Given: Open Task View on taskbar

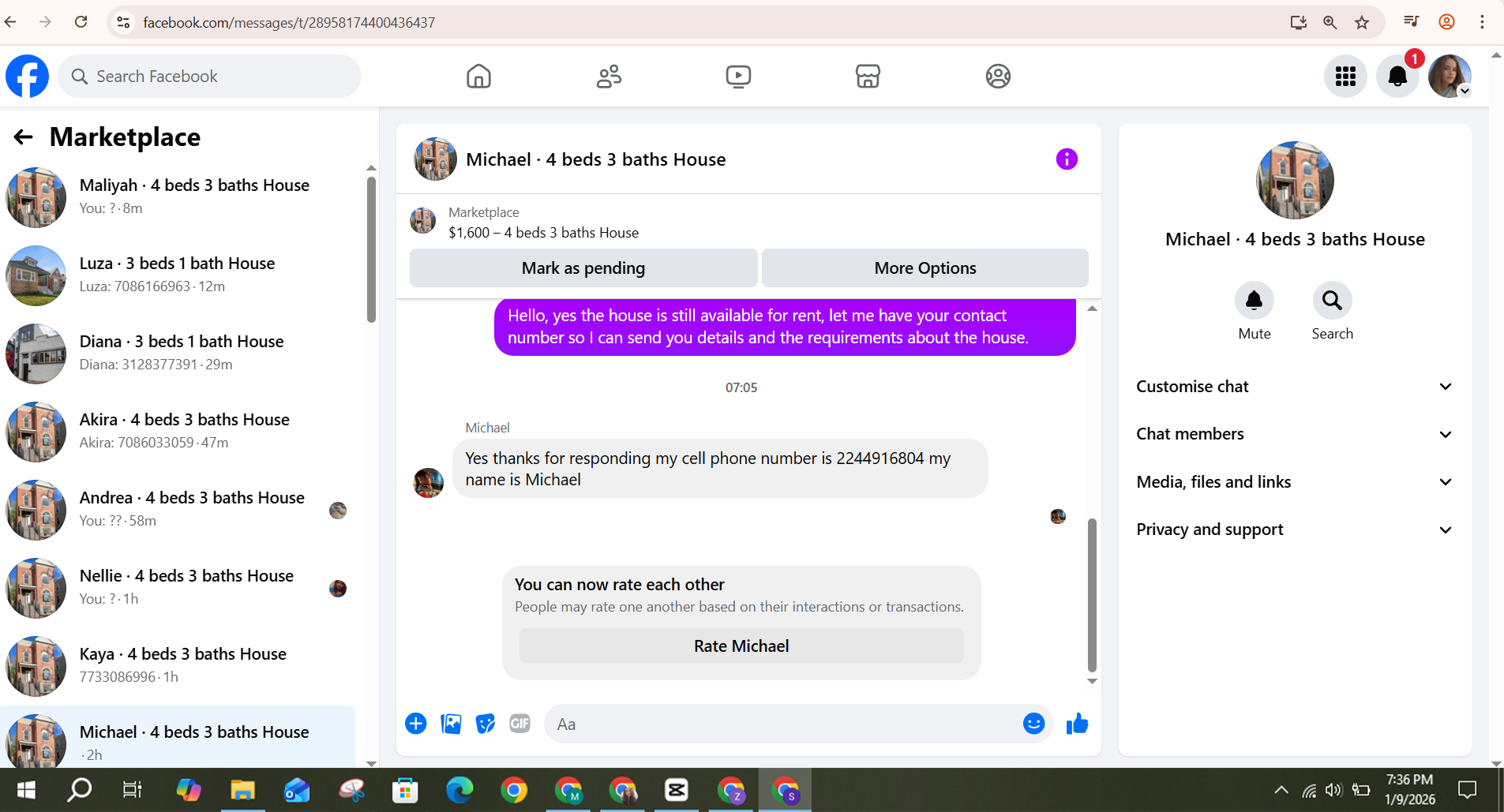Looking at the screenshot, I should click(x=133, y=790).
